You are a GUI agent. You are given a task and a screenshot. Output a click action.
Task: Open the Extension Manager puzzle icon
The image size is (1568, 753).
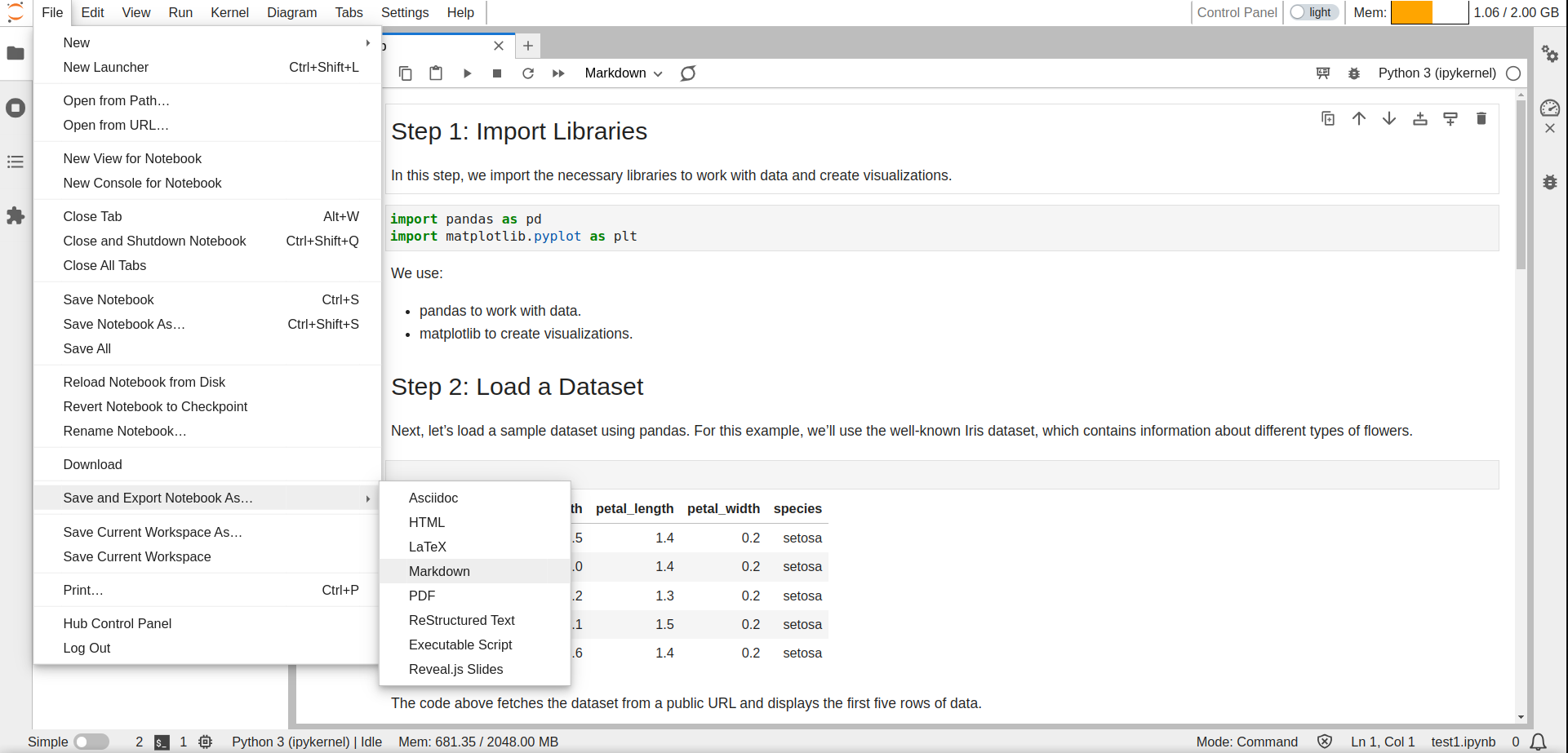tap(16, 216)
